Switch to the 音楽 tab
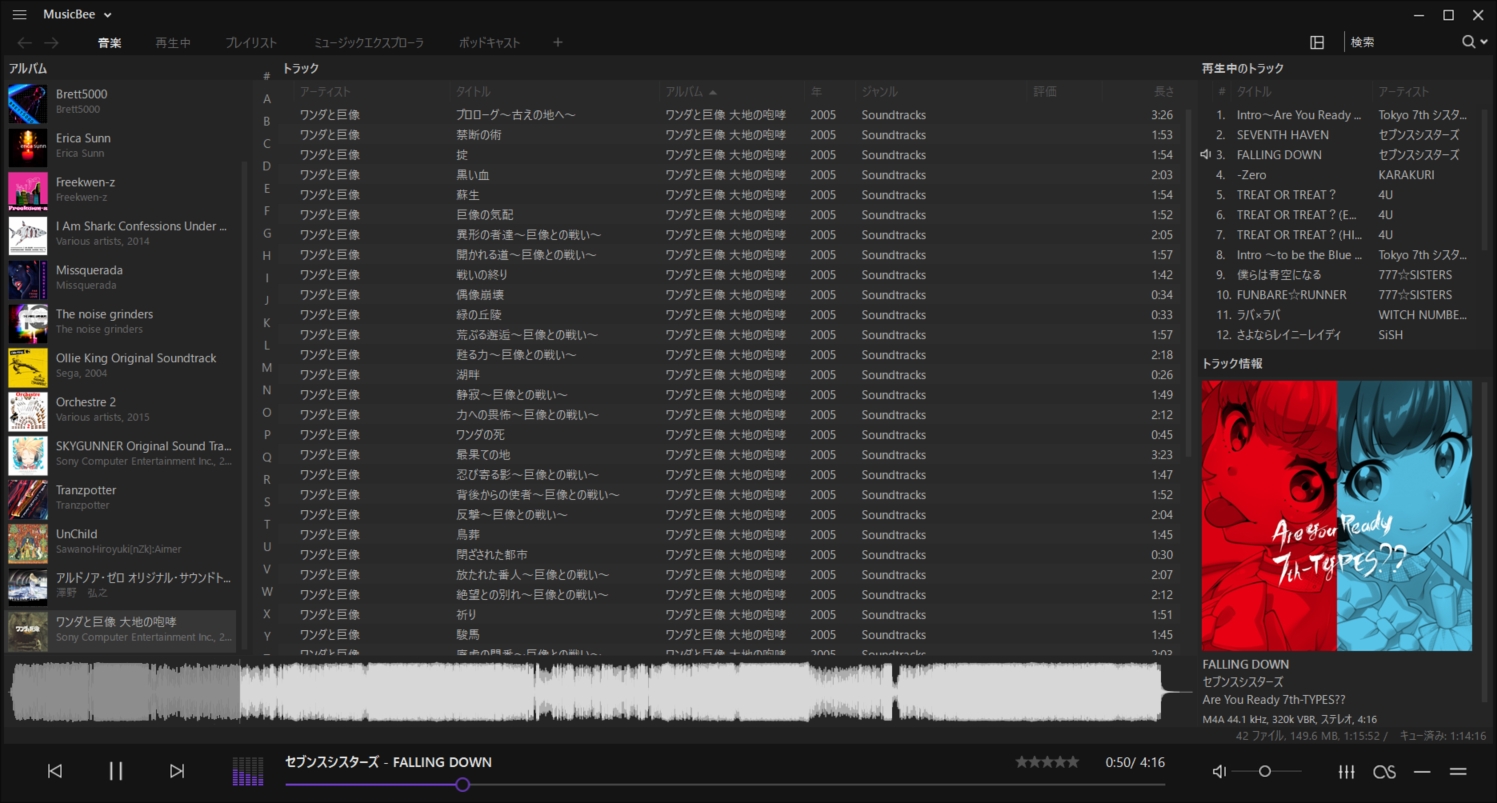This screenshot has width=1497, height=803. 110,43
